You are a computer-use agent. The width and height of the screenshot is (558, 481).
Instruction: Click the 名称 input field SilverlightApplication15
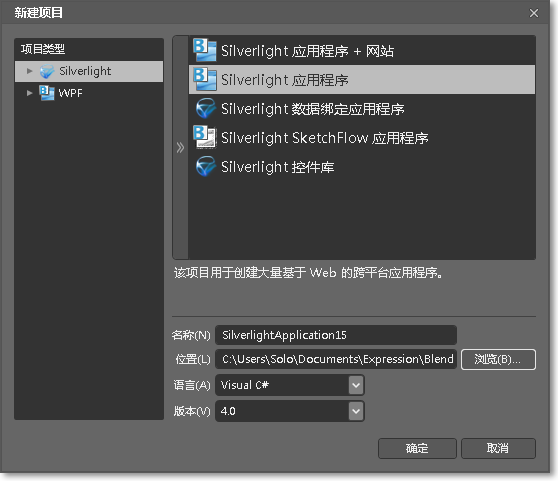click(336, 335)
